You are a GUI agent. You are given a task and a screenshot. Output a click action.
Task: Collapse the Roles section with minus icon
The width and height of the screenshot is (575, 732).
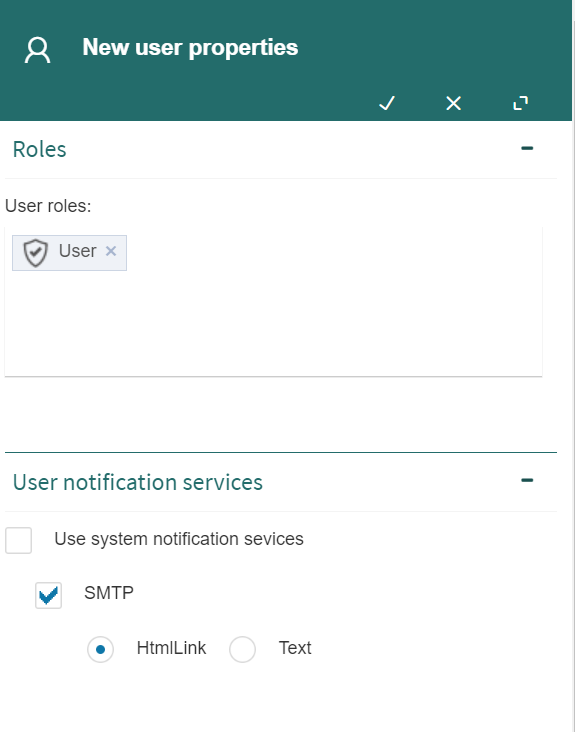tap(527, 148)
